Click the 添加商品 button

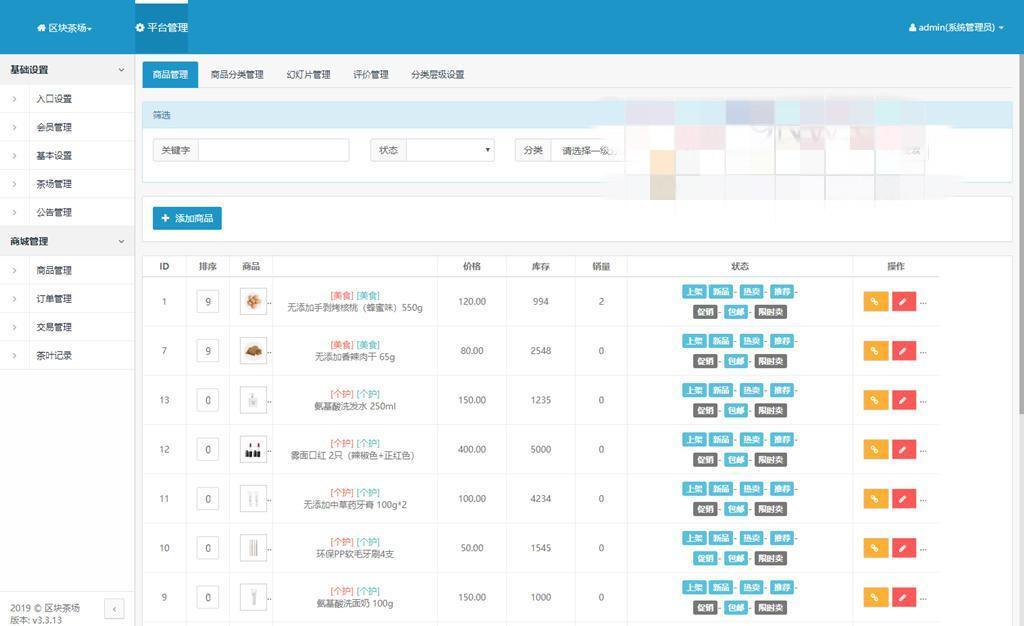pos(186,217)
